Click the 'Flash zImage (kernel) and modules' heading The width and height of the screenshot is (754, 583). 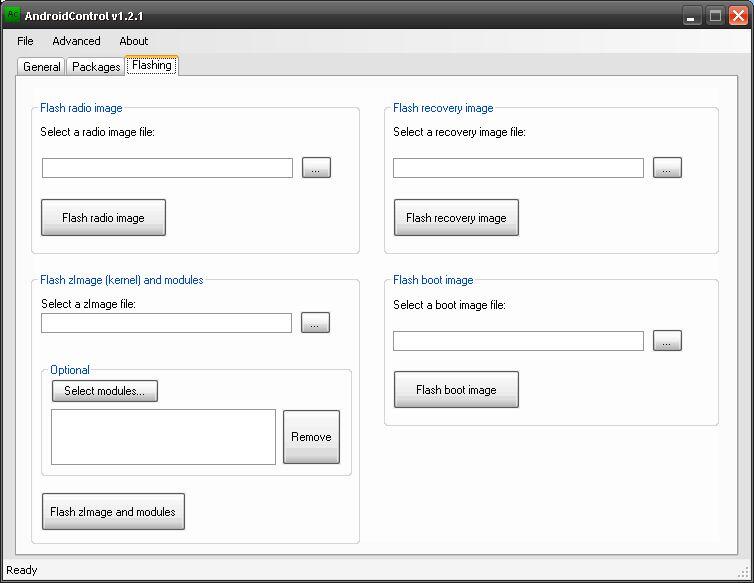(x=122, y=280)
